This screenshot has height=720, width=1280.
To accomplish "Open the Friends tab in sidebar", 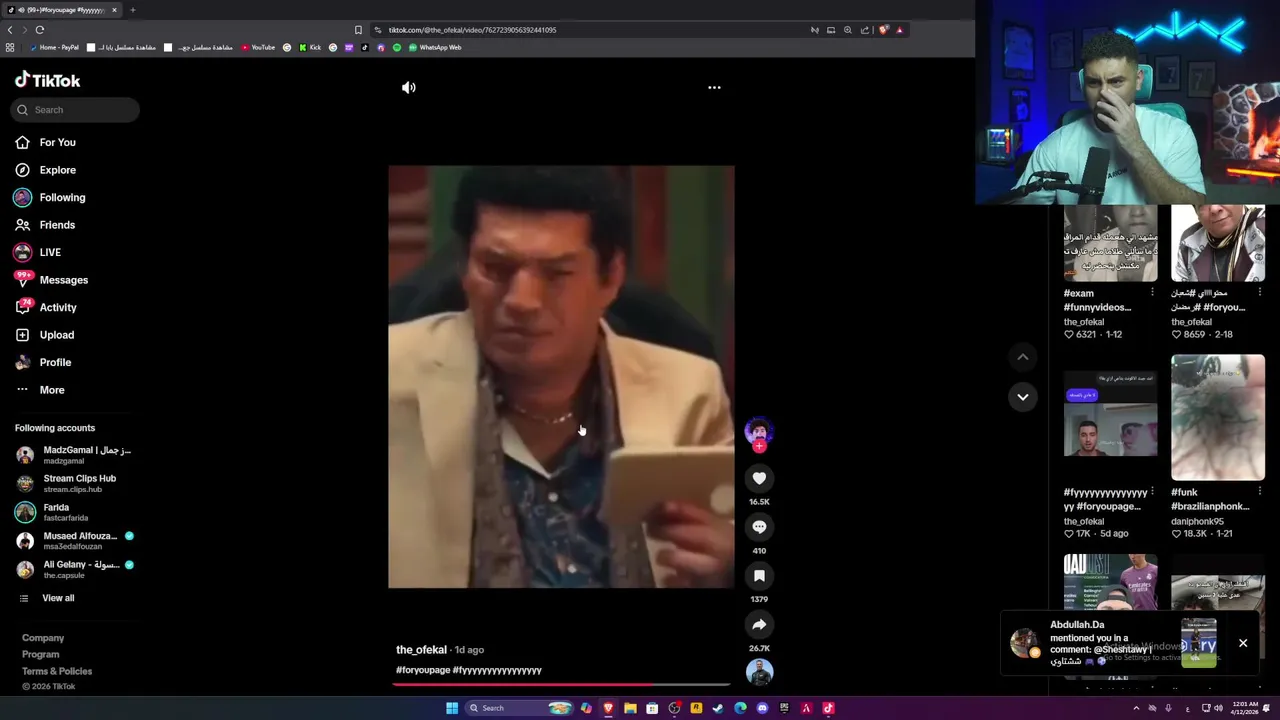I will click(x=46, y=225).
